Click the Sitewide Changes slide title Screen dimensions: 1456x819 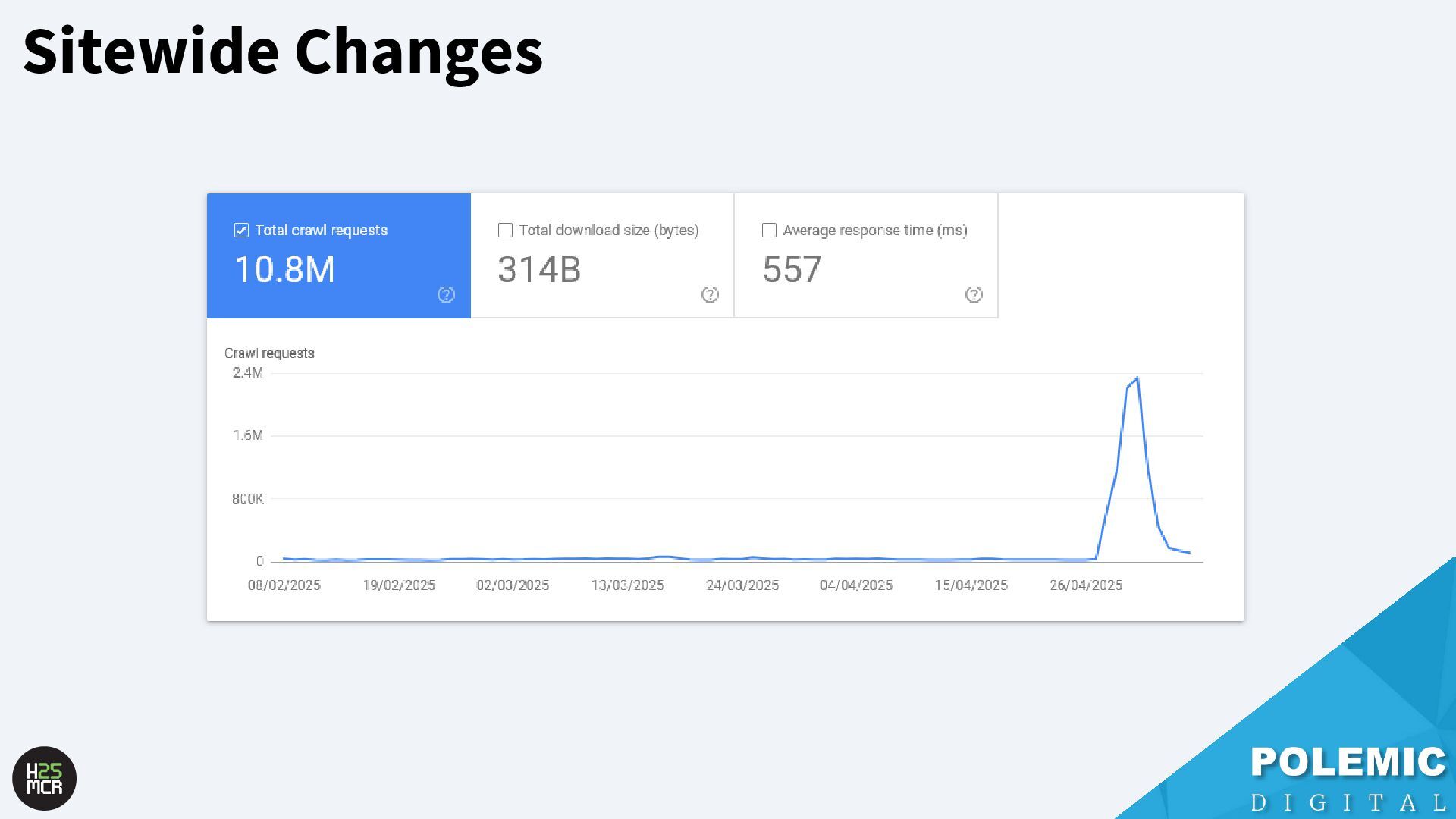pos(283,52)
